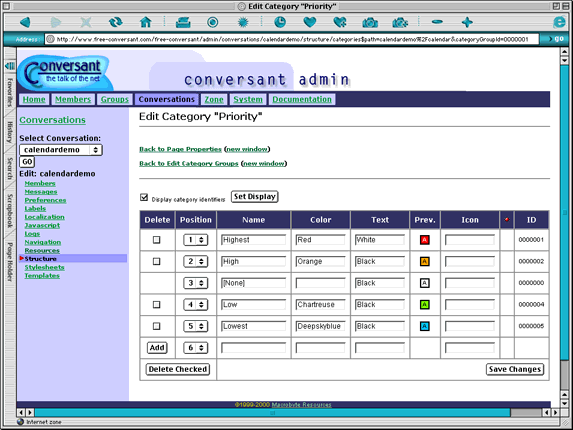The width and height of the screenshot is (573, 430).
Task: Open the Templates sidebar link
Action: 42,276
